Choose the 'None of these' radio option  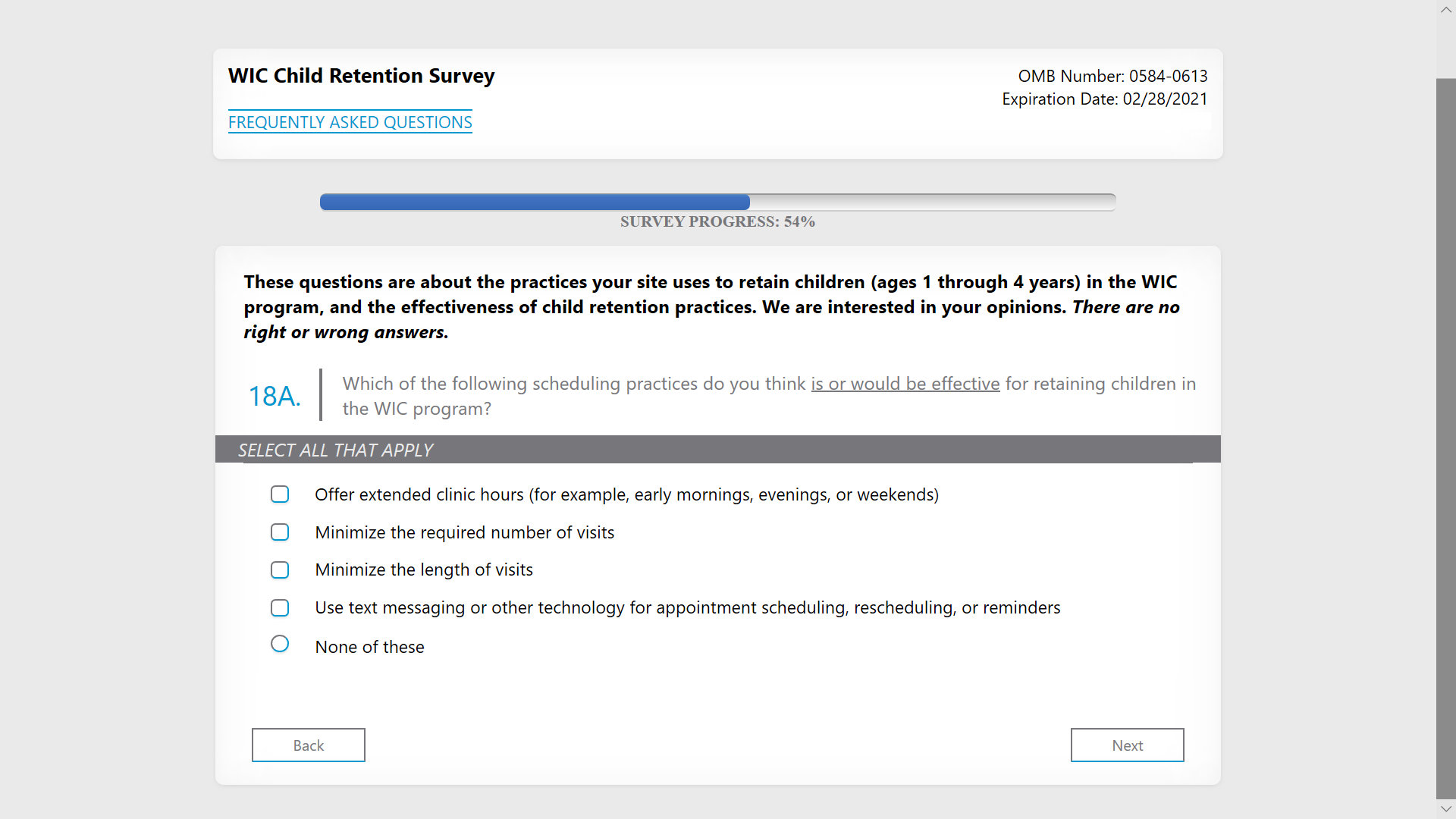tap(280, 644)
